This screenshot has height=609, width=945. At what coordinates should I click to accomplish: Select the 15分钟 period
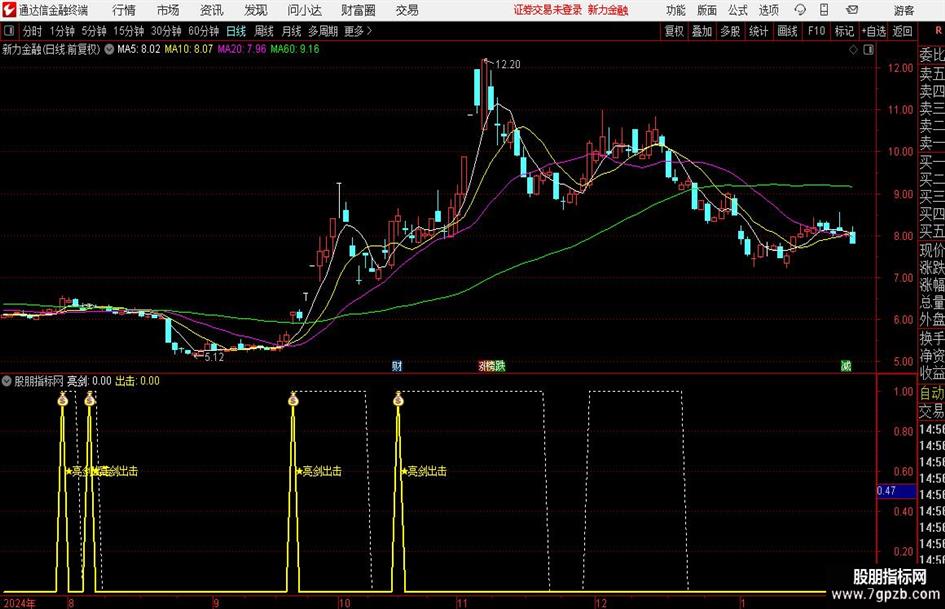coord(128,31)
